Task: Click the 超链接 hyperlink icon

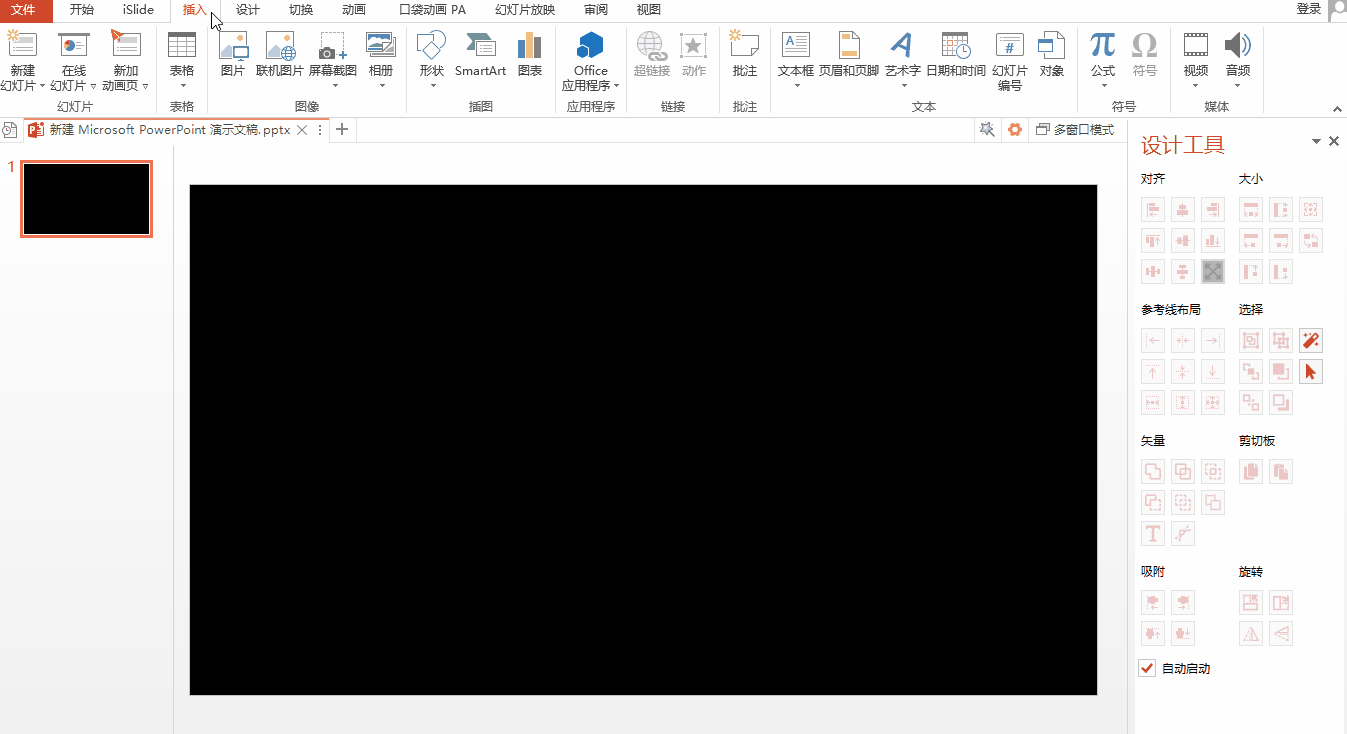Action: click(651, 55)
